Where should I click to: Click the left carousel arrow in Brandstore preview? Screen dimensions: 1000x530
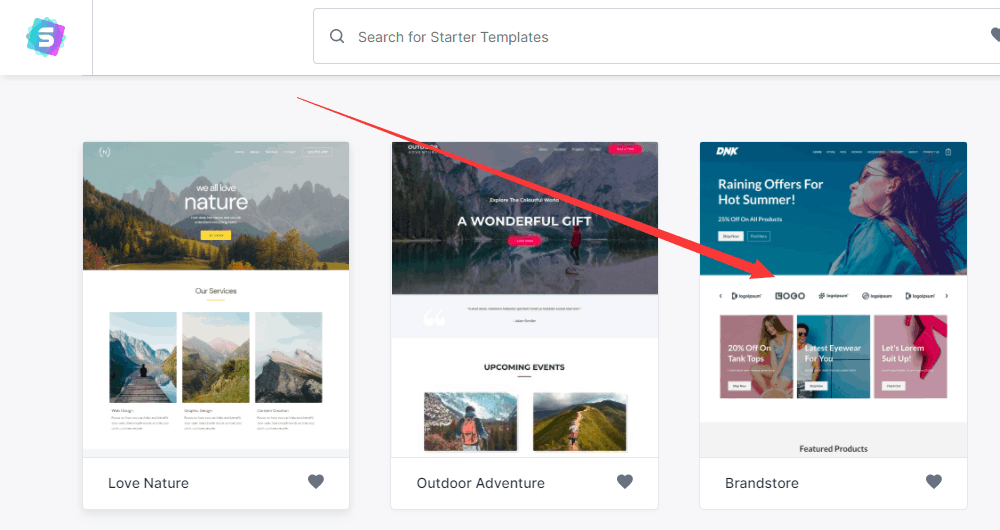click(x=720, y=296)
